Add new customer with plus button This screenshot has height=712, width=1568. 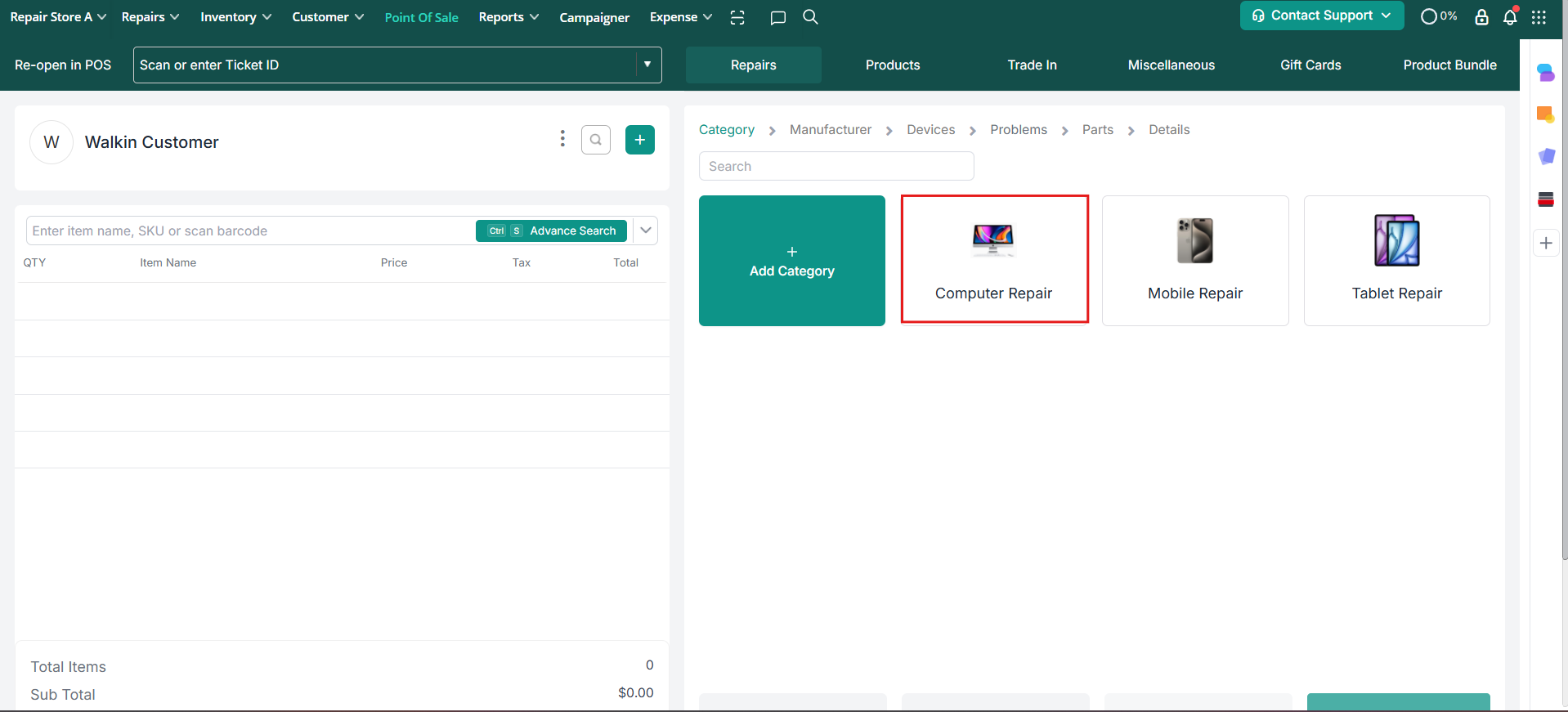tap(639, 140)
